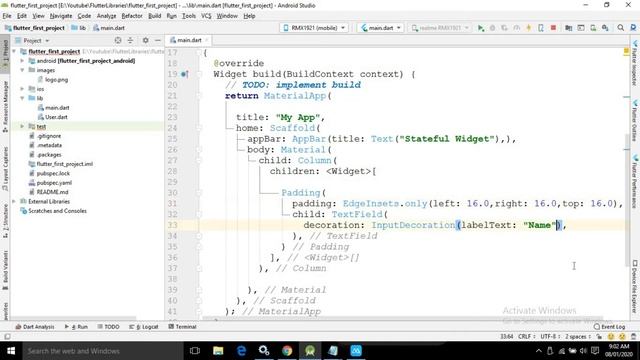Click the lib breadcrumb in navigation bar
The image size is (640, 360).
tap(79, 28)
